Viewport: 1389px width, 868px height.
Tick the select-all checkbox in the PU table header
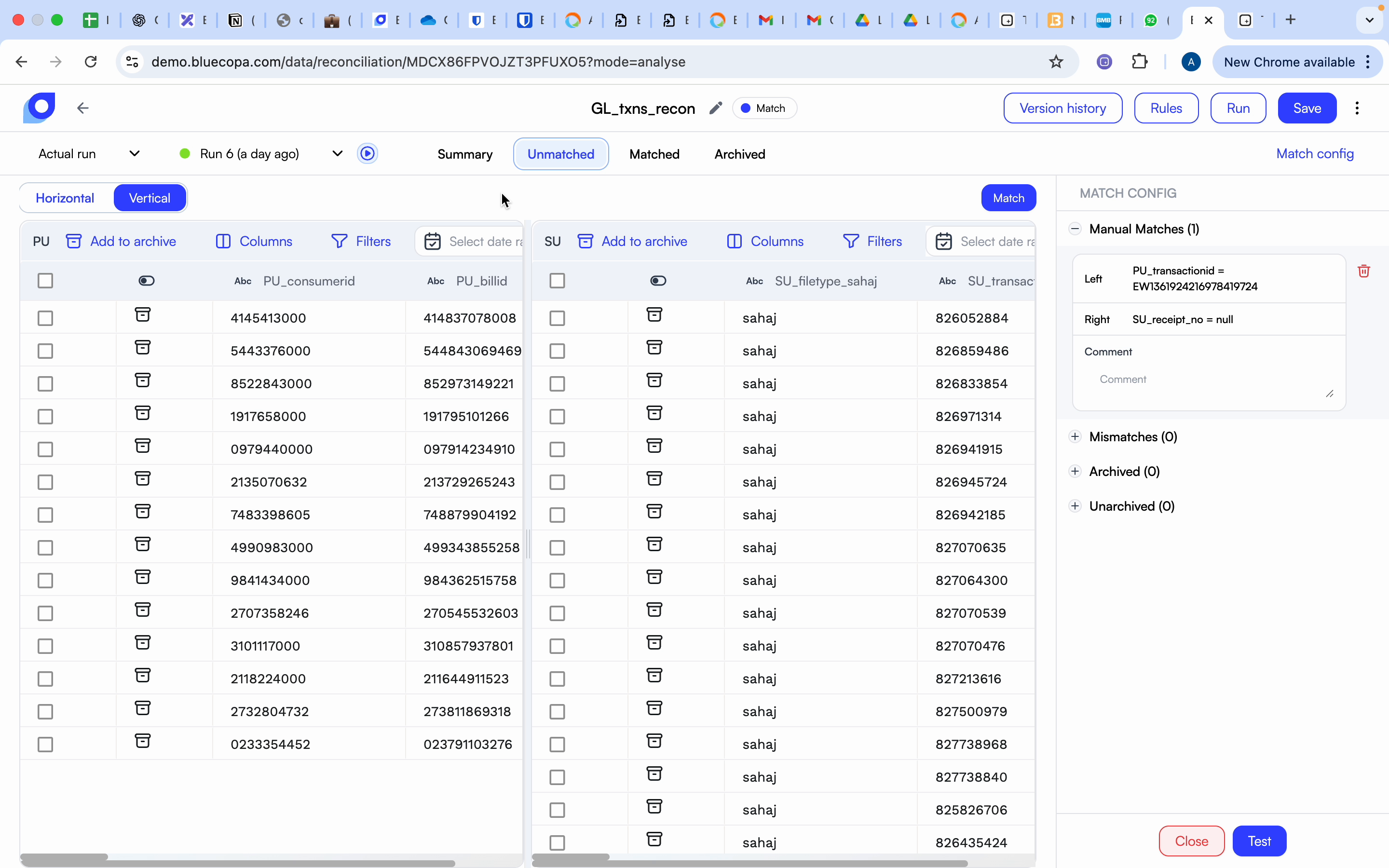coord(45,281)
